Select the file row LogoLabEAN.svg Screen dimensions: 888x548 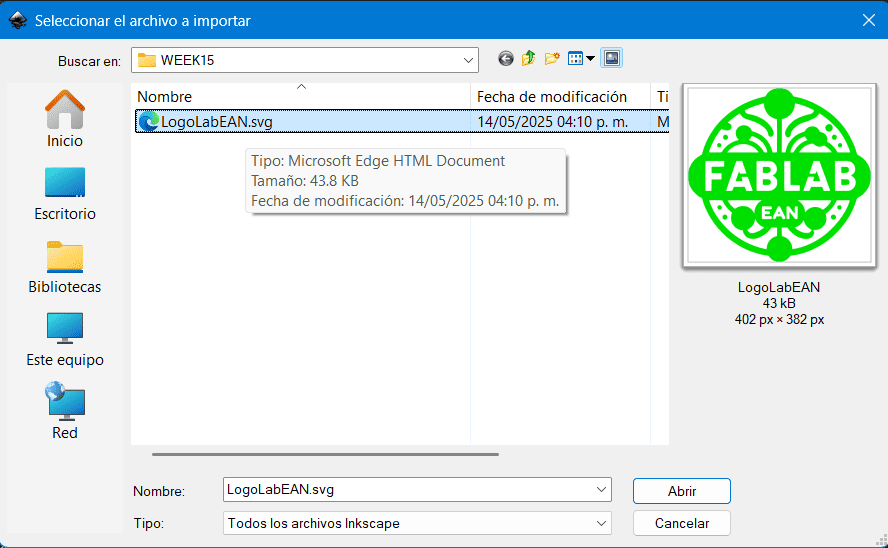[402, 121]
